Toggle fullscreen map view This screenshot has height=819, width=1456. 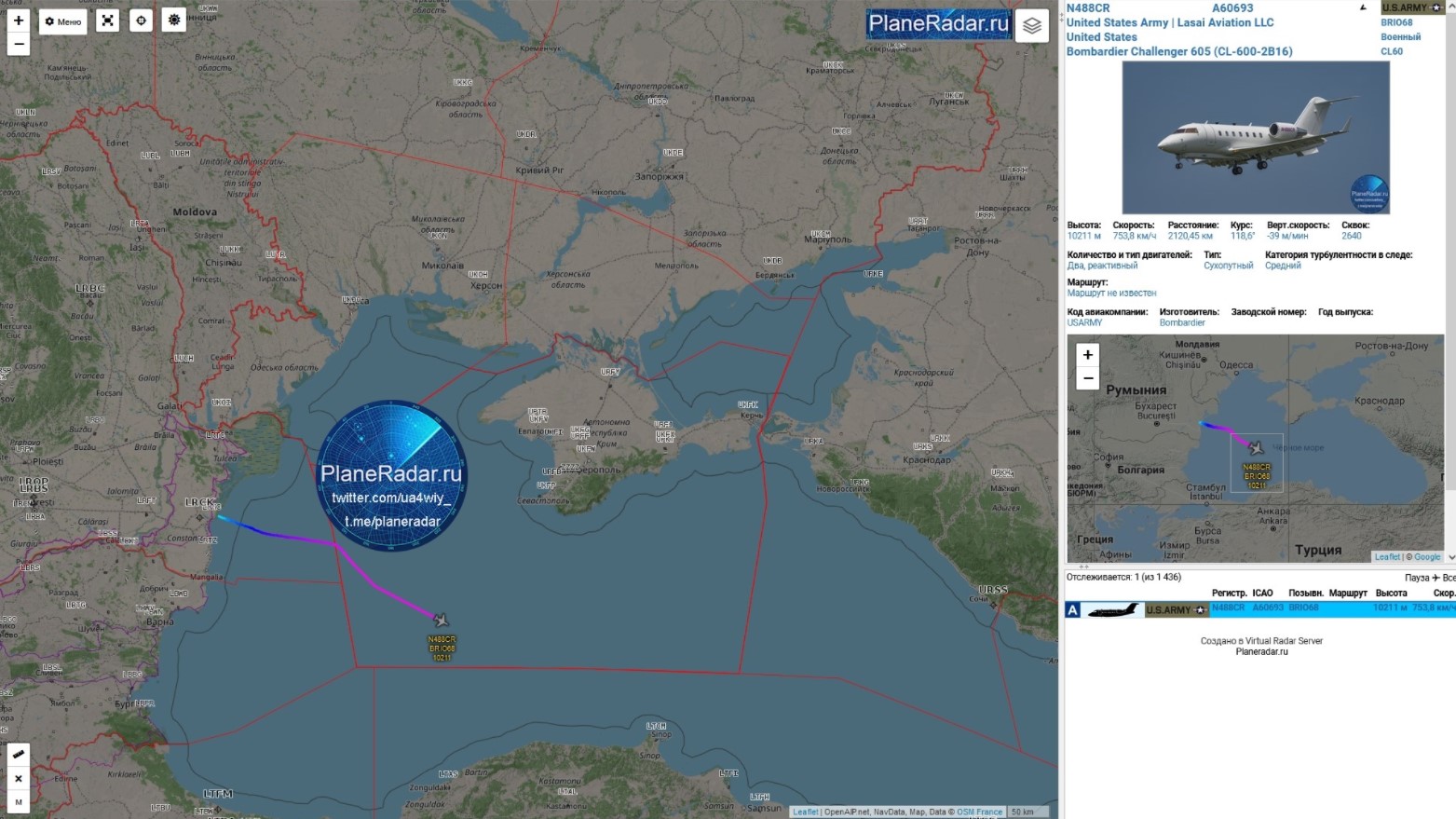(108, 20)
